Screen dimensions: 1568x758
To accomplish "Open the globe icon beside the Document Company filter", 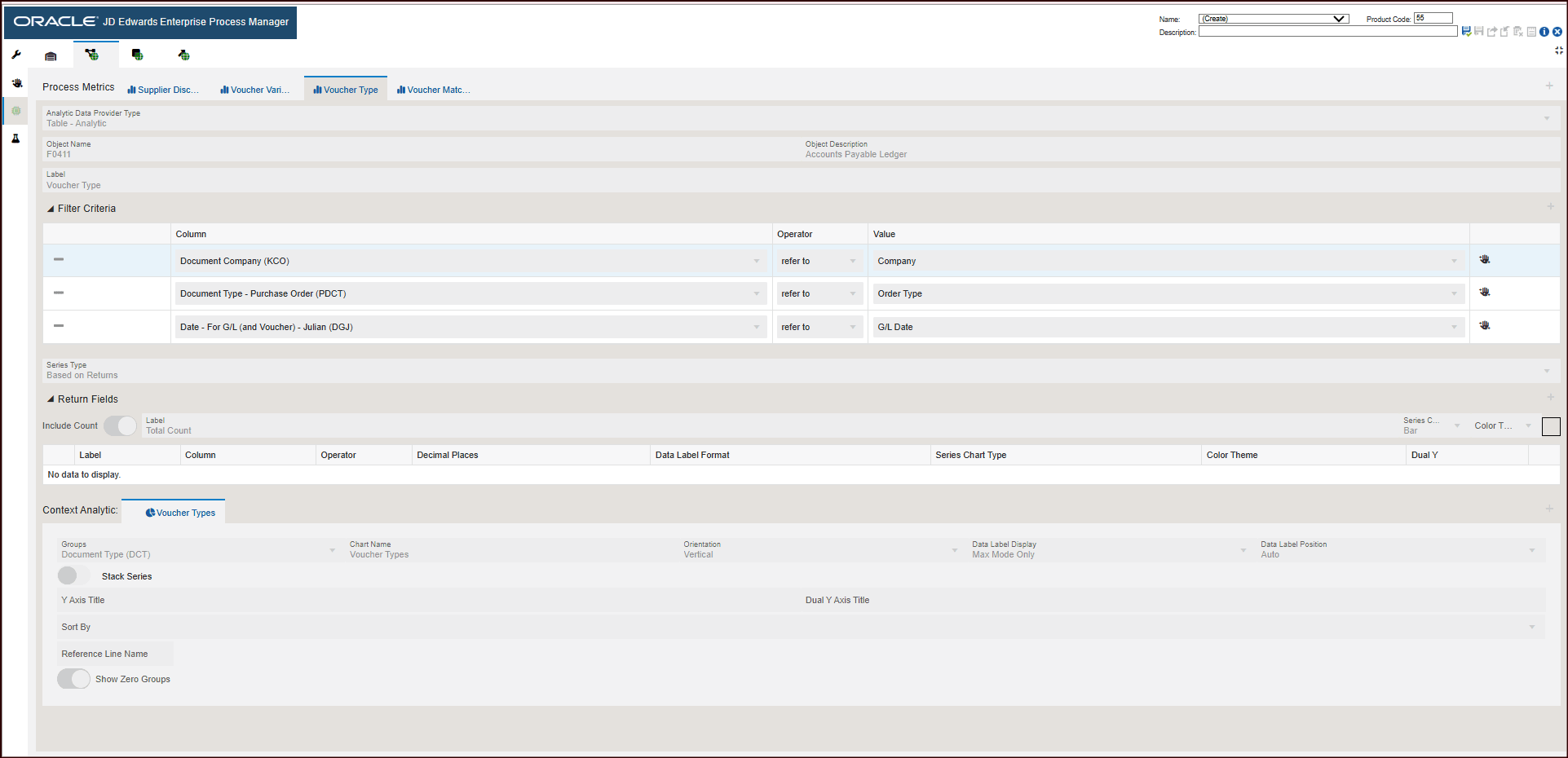I will tap(1484, 258).
